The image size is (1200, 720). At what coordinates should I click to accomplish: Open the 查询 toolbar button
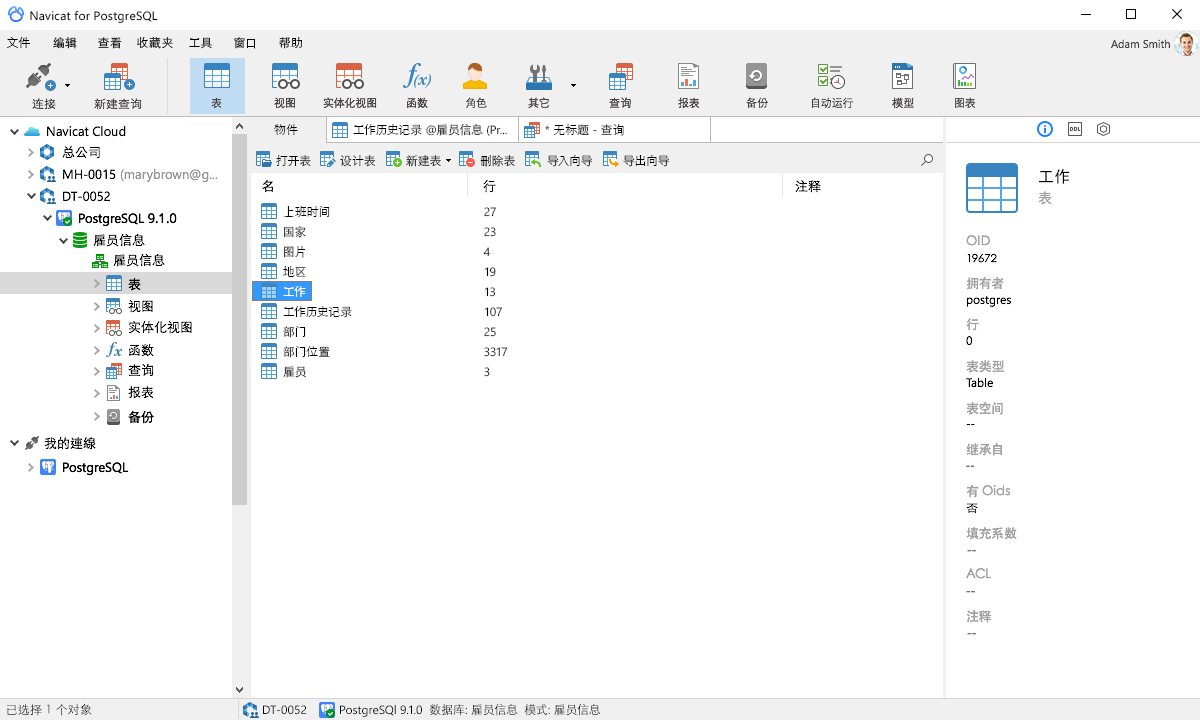[x=620, y=86]
